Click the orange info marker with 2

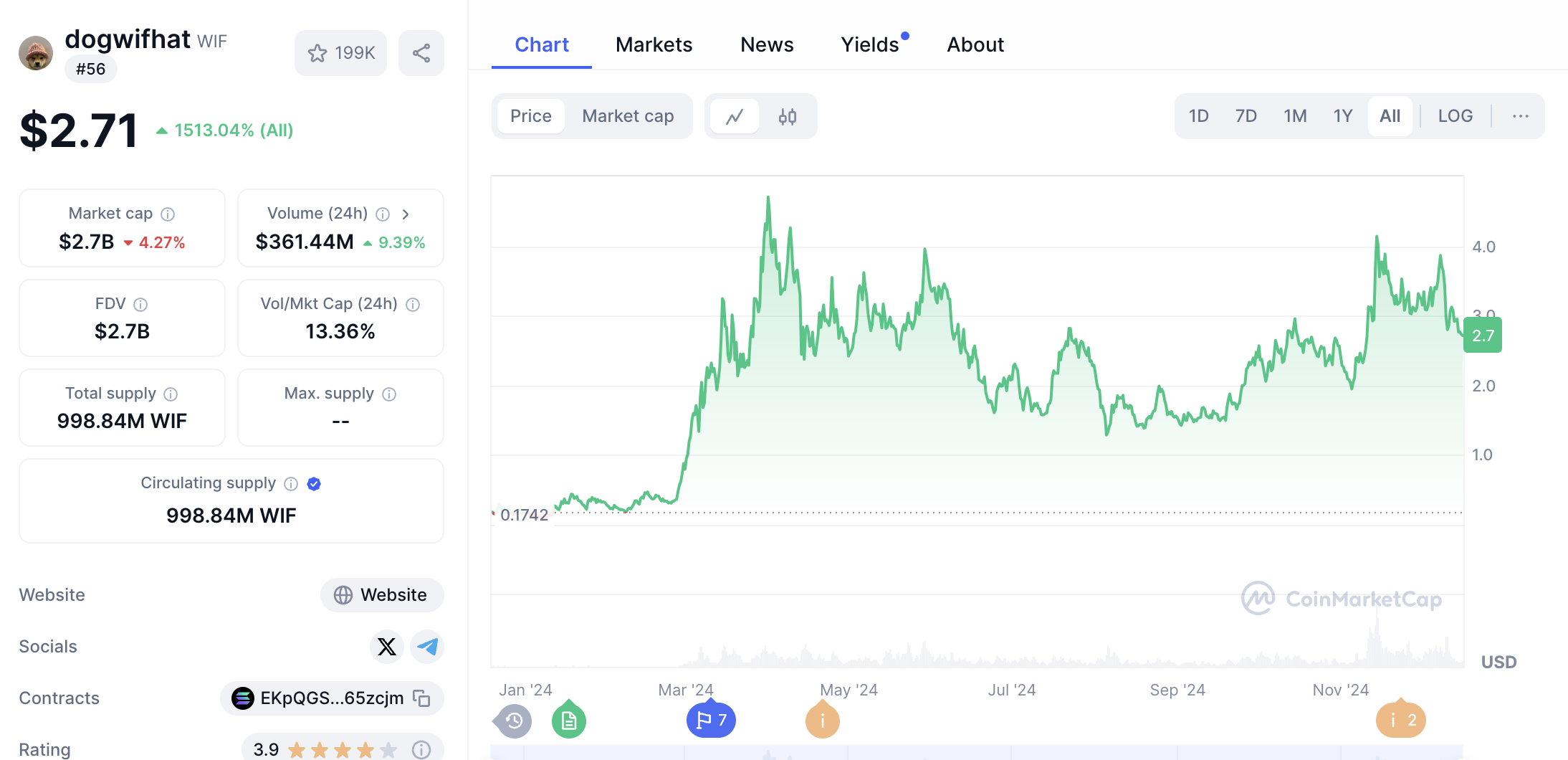[x=1401, y=720]
